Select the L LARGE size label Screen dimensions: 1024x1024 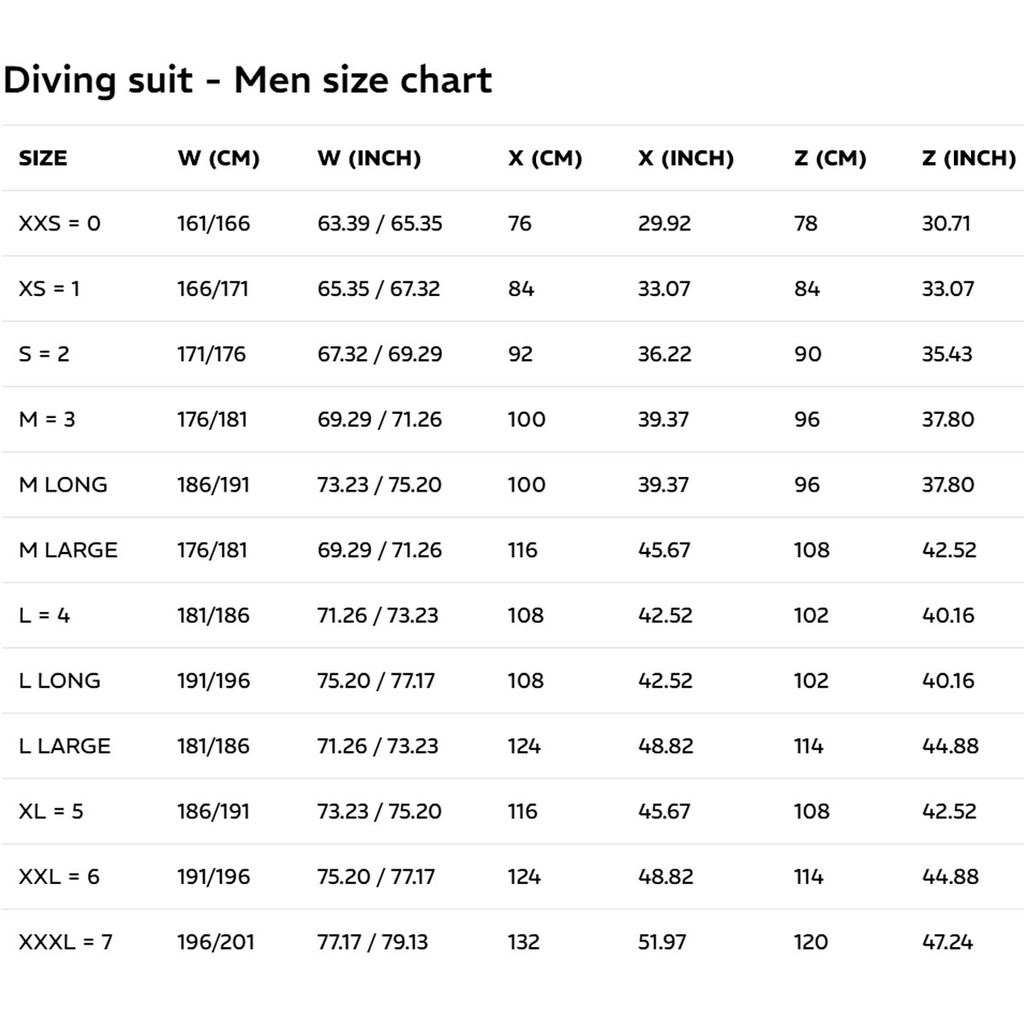pyautogui.click(x=65, y=746)
